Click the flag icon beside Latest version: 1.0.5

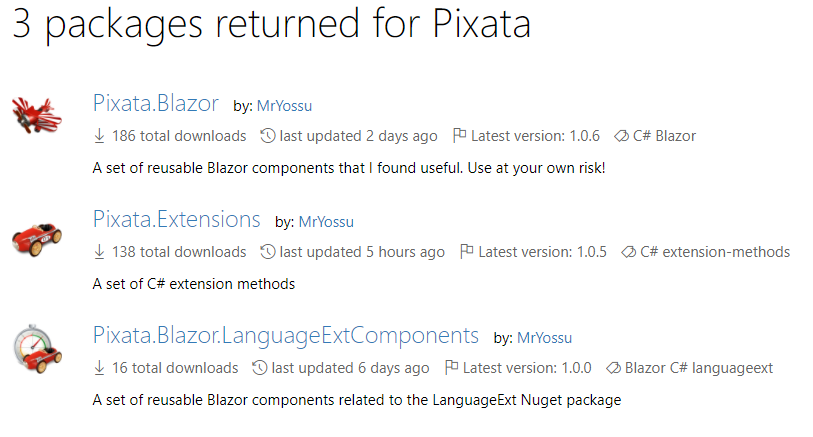467,252
